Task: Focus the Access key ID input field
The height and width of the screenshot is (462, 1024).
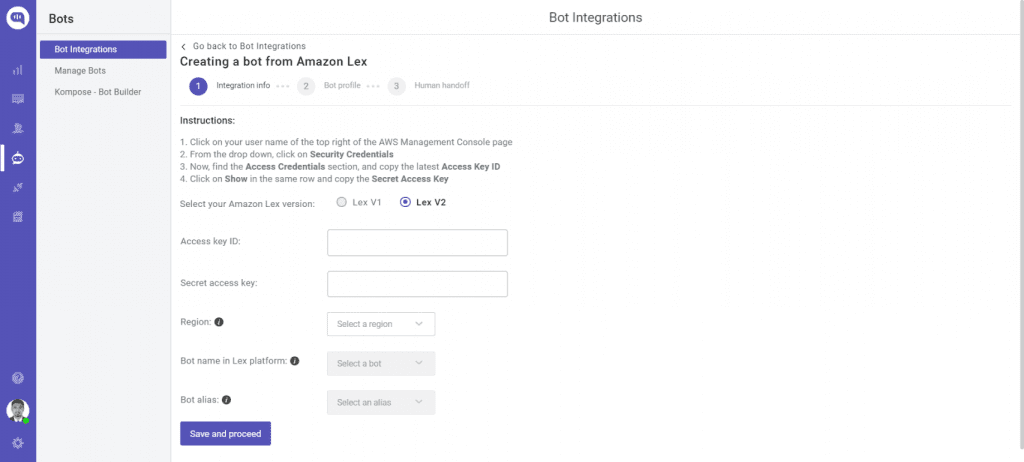Action: (x=417, y=242)
